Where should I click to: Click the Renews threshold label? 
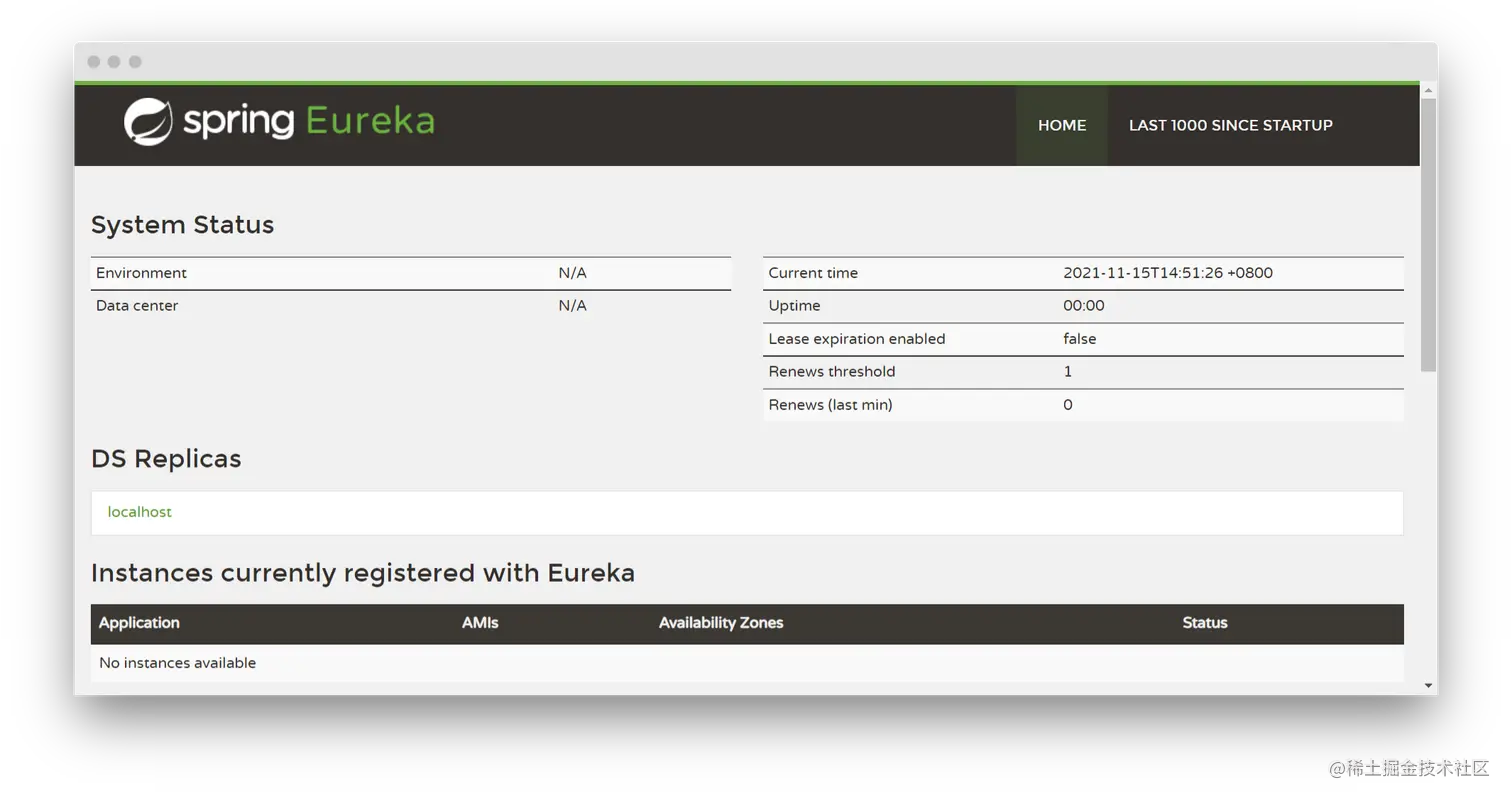pyautogui.click(x=832, y=372)
